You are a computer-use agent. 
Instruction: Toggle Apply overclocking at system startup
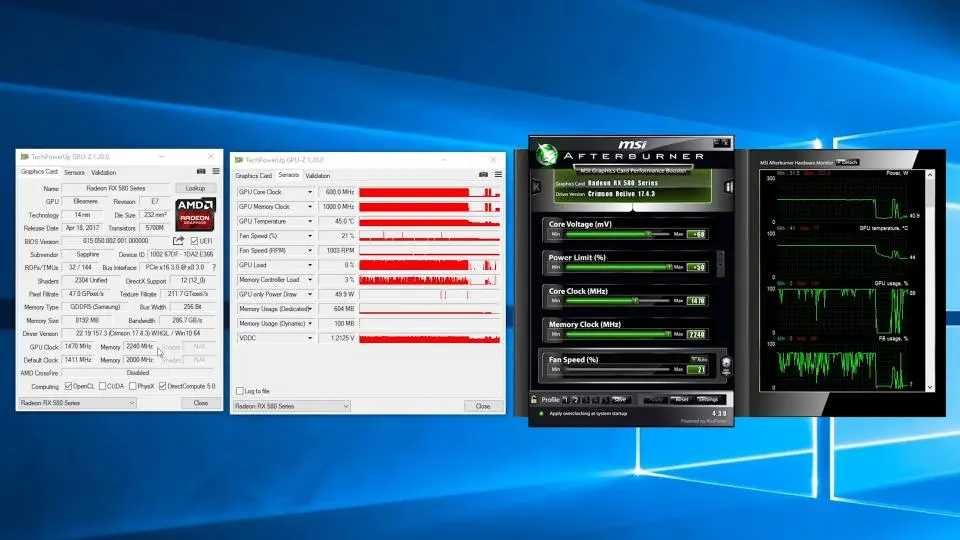[541, 413]
